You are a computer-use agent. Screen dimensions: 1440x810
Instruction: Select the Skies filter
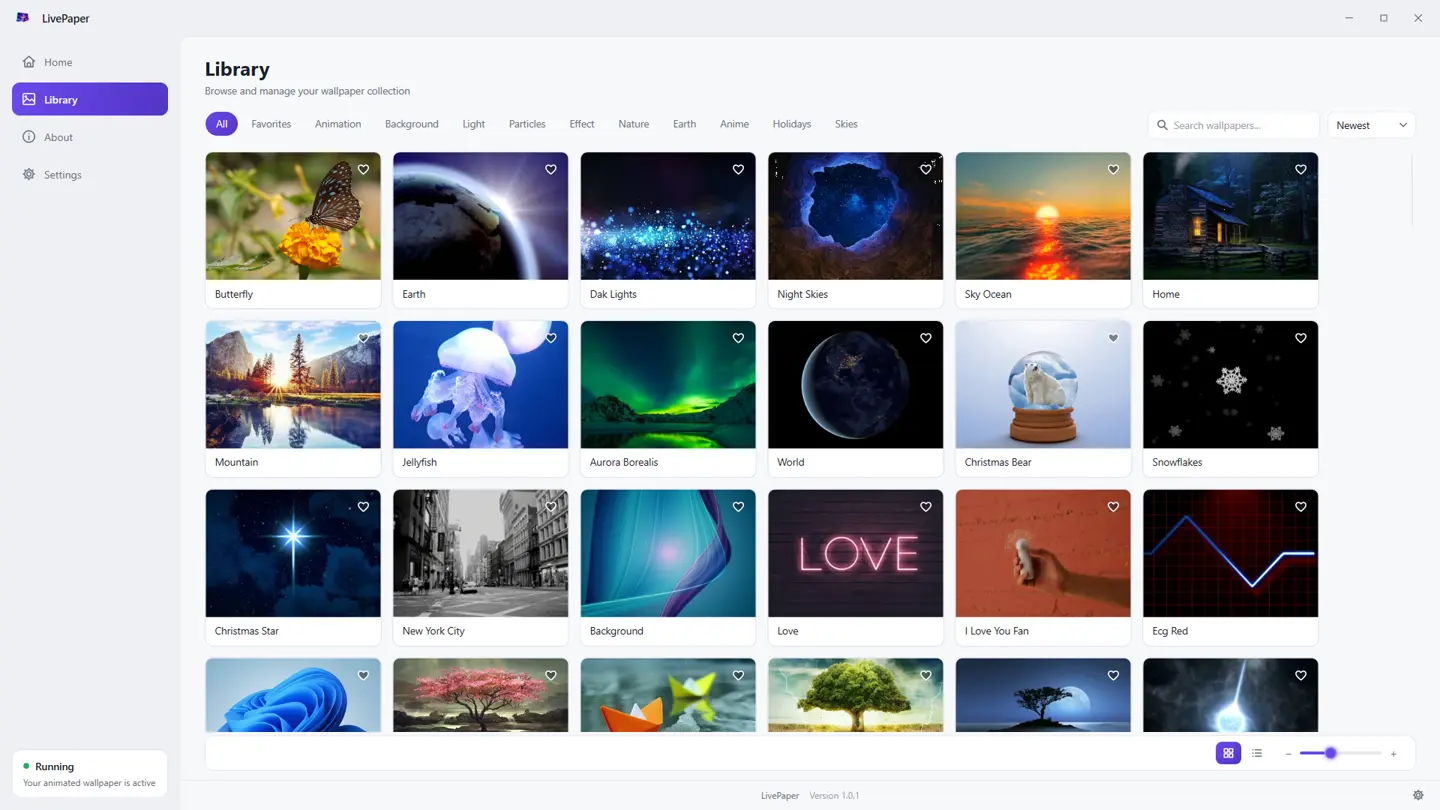[x=846, y=124]
